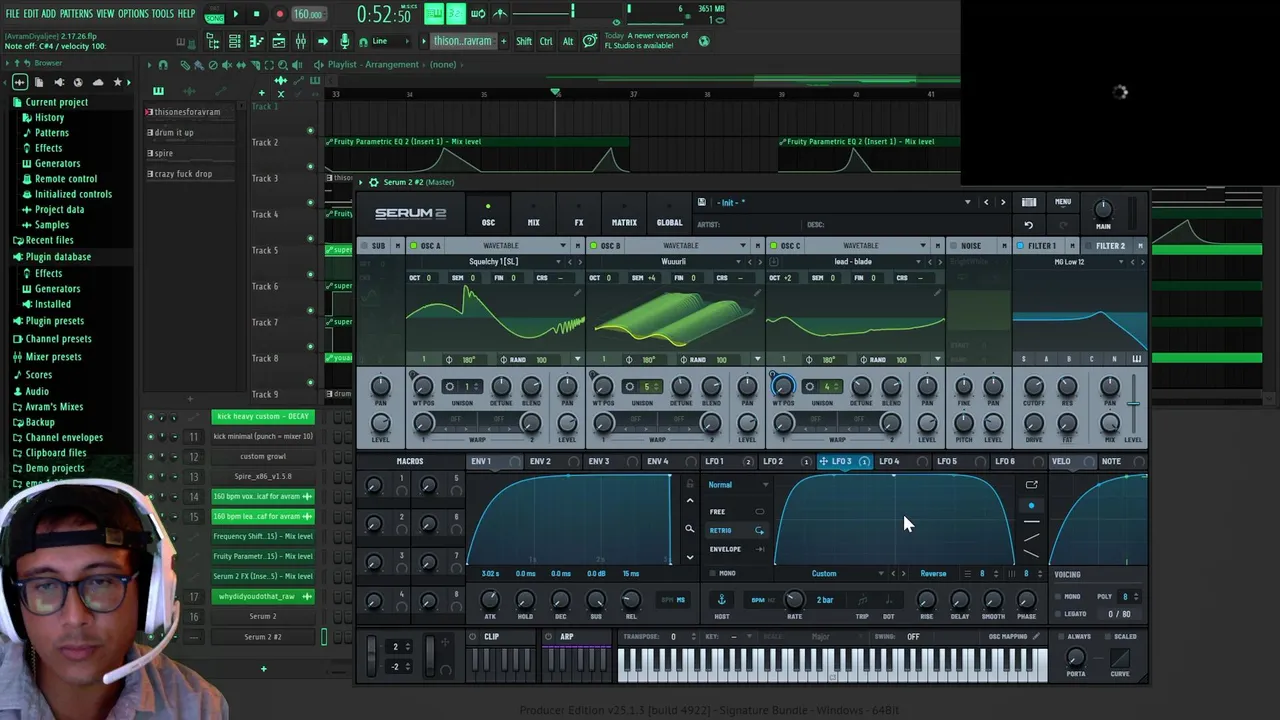Open the LFO Normal mode dropdown
1280x720 pixels.
[x=738, y=485]
